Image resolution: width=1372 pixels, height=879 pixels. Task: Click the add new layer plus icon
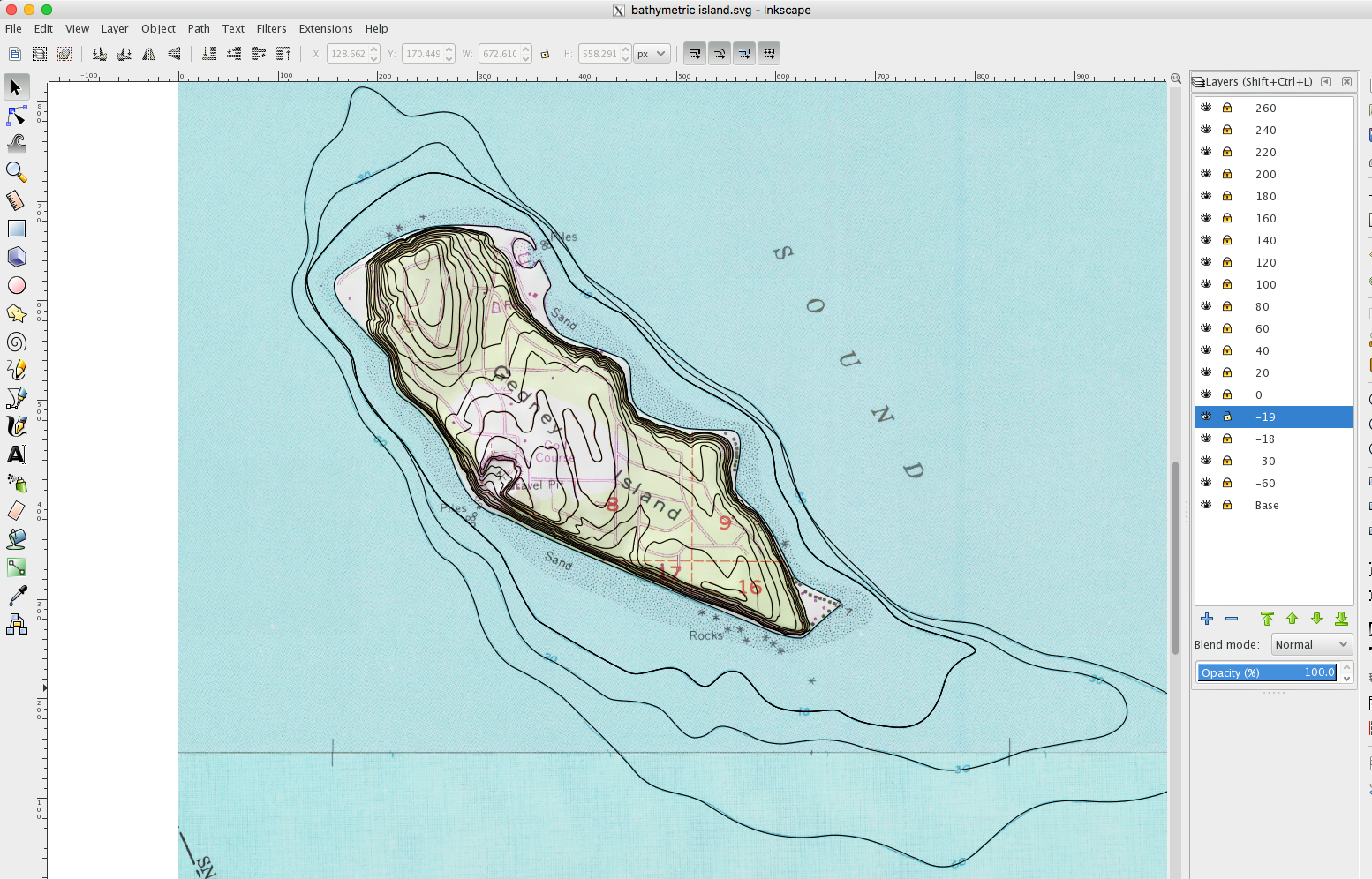coord(1207,619)
